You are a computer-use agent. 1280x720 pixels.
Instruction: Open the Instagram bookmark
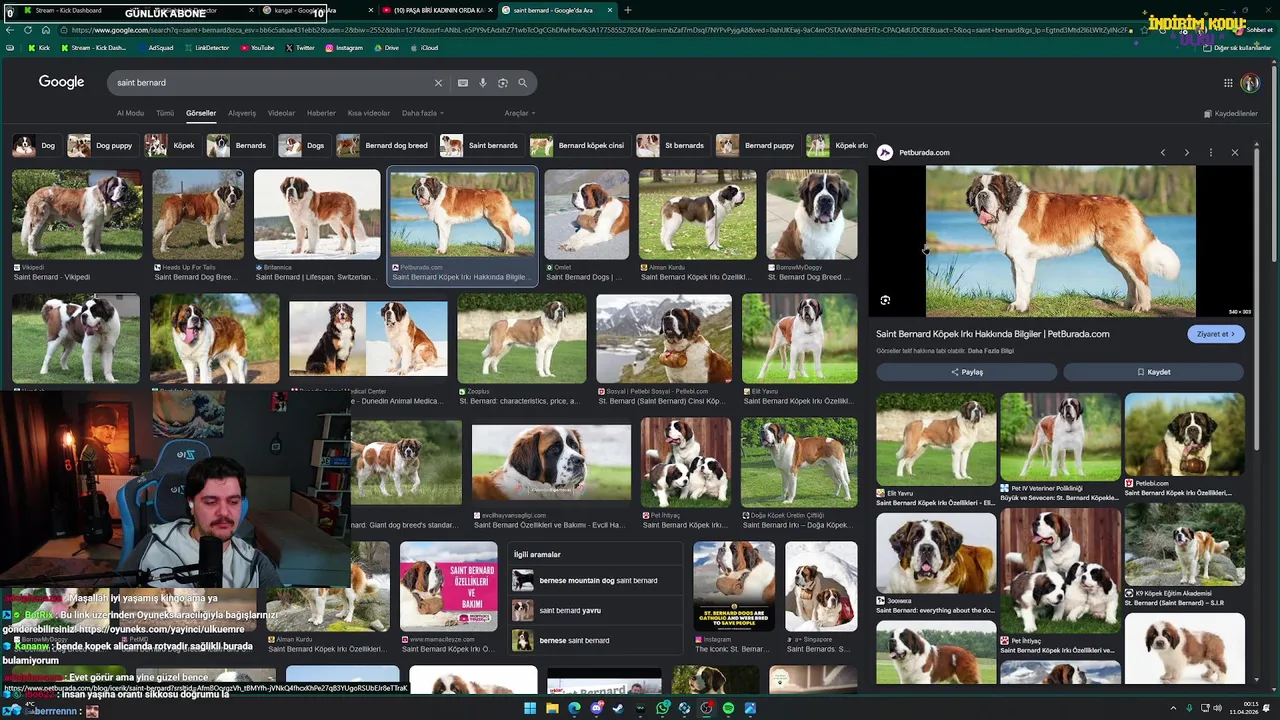343,48
